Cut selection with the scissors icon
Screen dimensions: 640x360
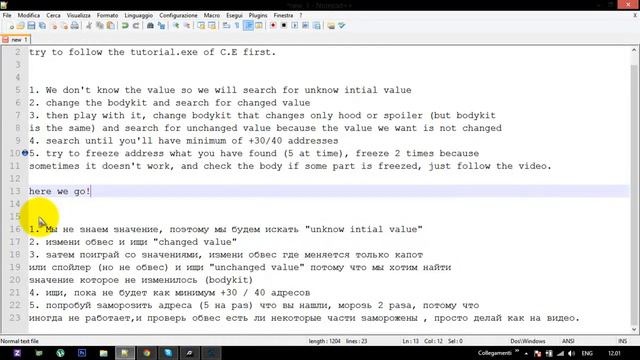(x=89, y=26)
